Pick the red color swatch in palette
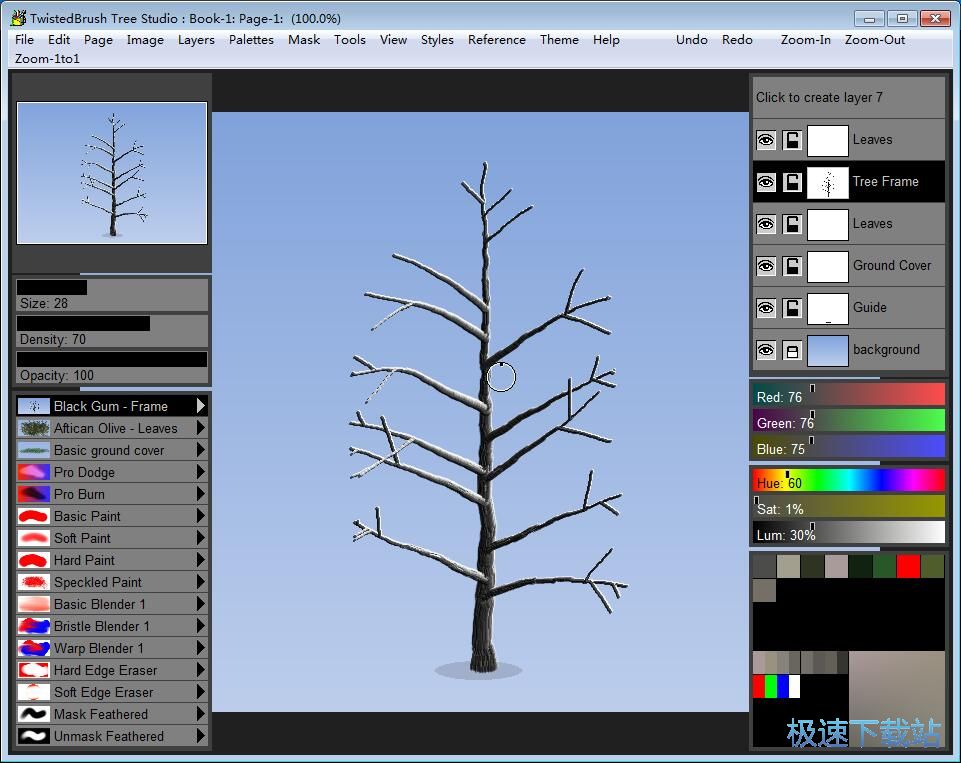This screenshot has height=763, width=961. [x=908, y=566]
